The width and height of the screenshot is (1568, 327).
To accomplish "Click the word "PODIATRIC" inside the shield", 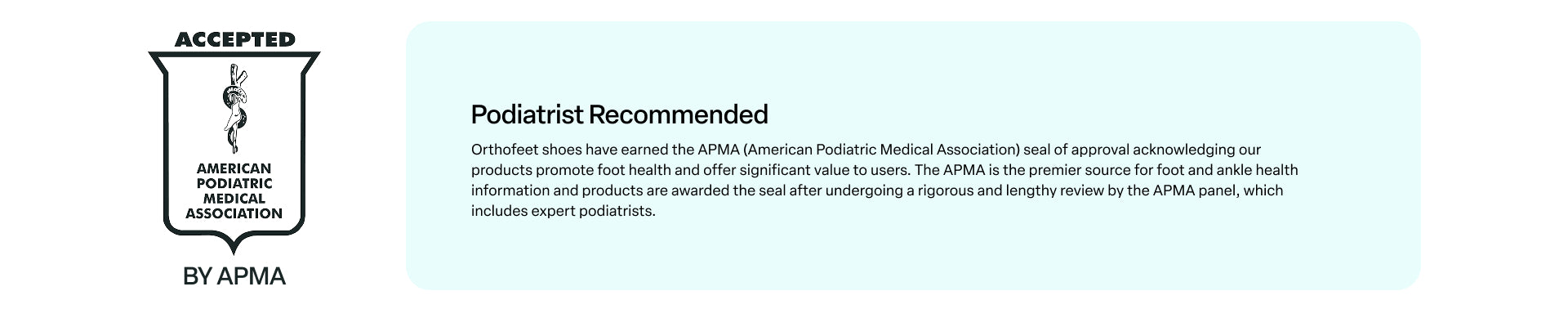I will [234, 184].
